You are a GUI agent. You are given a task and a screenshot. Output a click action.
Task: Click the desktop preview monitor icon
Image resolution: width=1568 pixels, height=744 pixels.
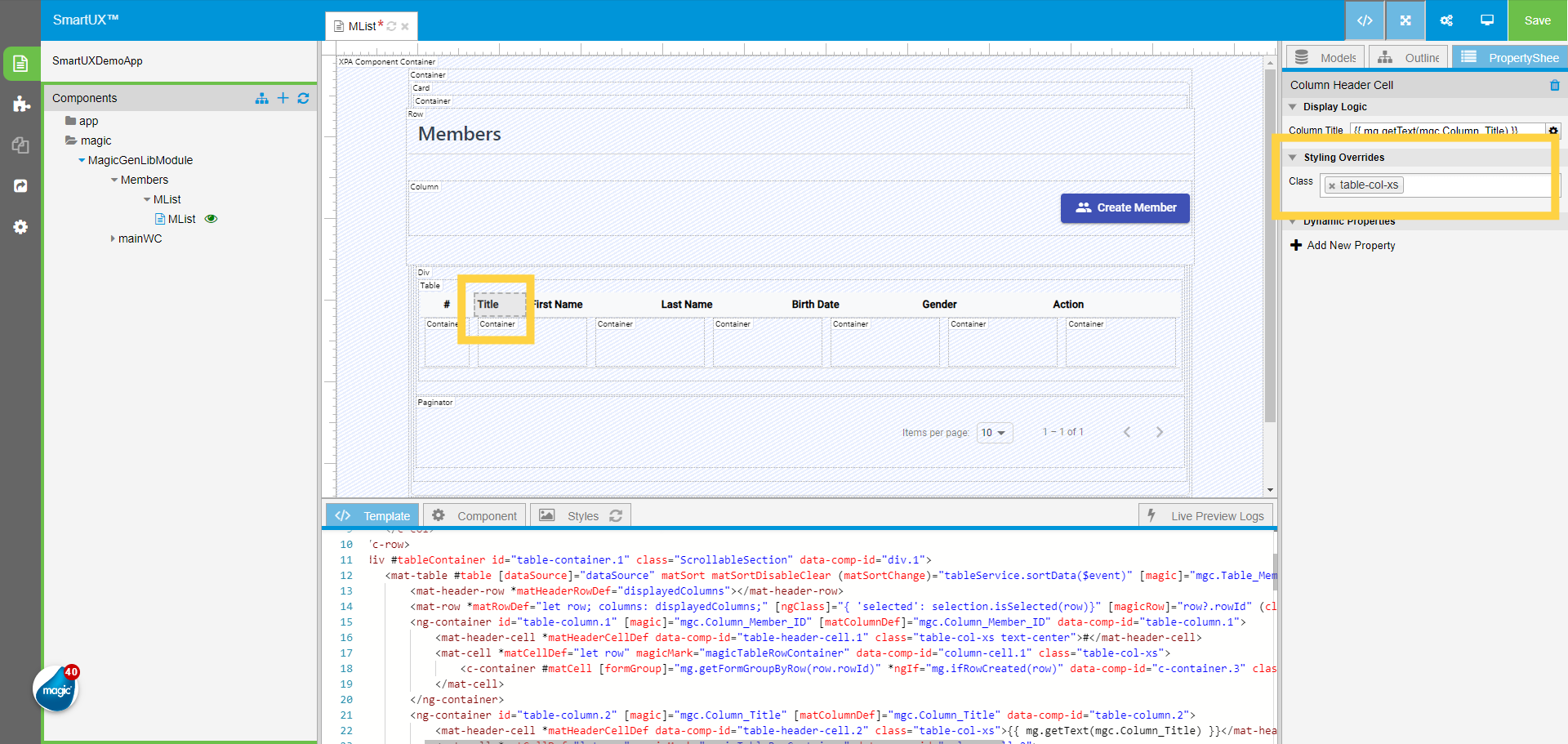(x=1486, y=20)
